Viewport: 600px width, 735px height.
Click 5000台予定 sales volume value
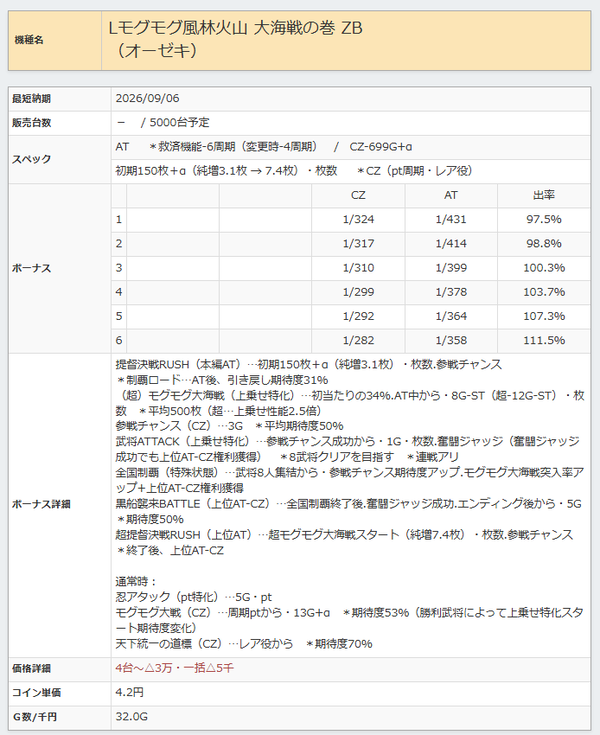pyautogui.click(x=179, y=123)
